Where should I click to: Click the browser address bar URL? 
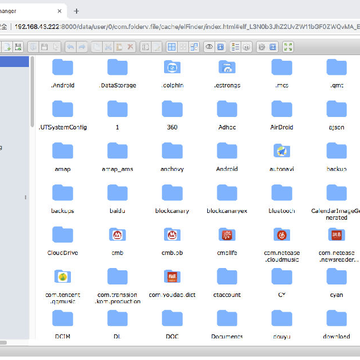tap(187, 27)
